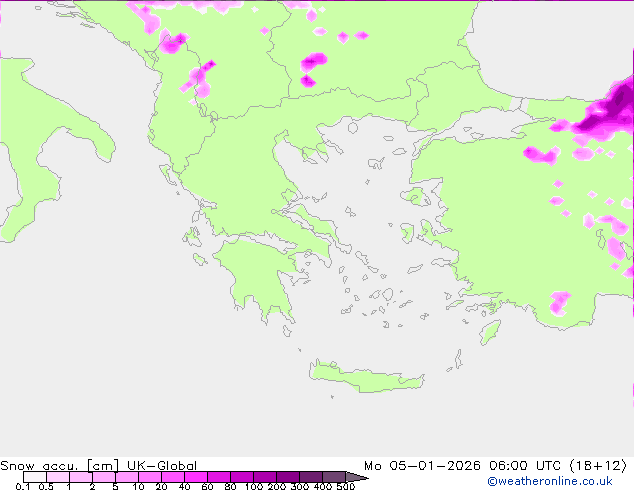
Task: Click the '10' legend scale value
Action: 138,486
